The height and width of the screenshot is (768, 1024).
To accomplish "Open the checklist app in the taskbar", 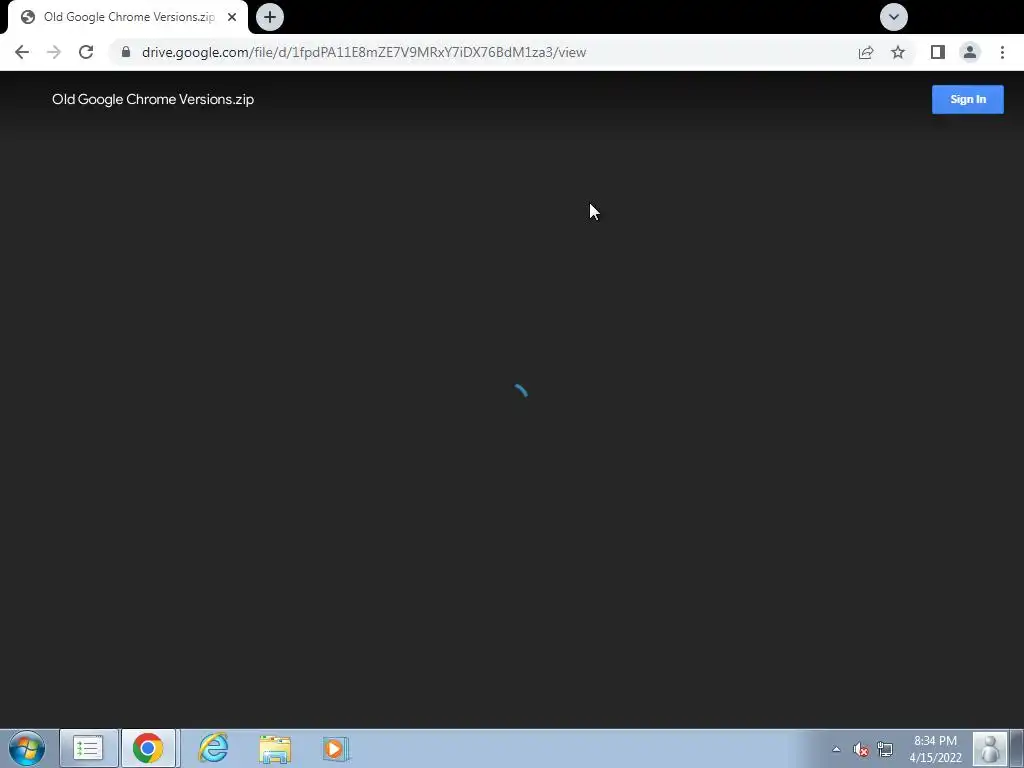I will point(89,748).
